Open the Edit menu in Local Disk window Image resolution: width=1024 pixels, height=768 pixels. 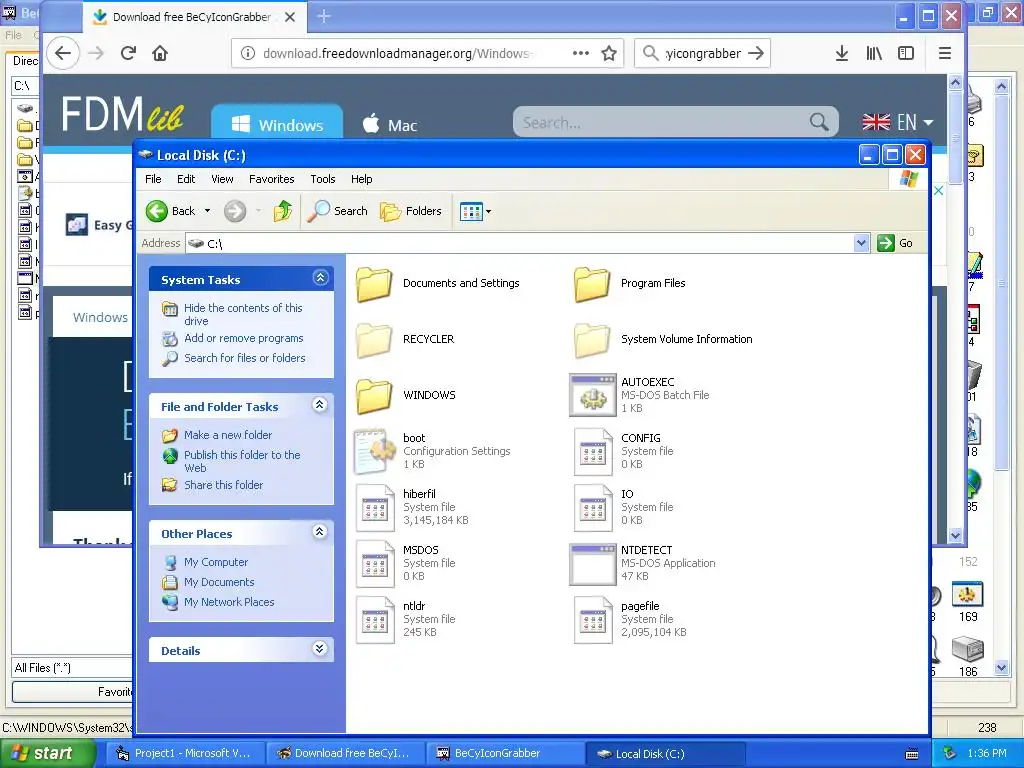186,179
